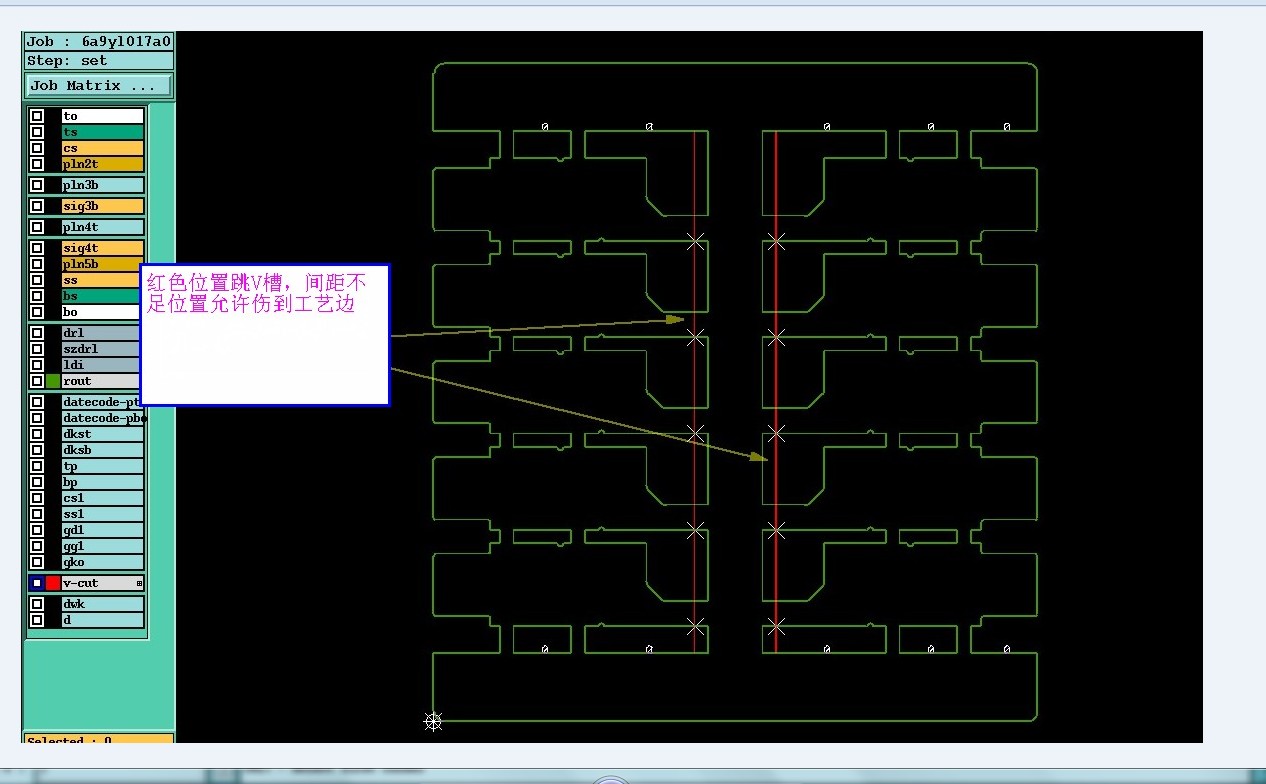Viewport: 1266px width, 784px height.
Task: Toggle the datecode-pt layer checkbox
Action: (37, 402)
